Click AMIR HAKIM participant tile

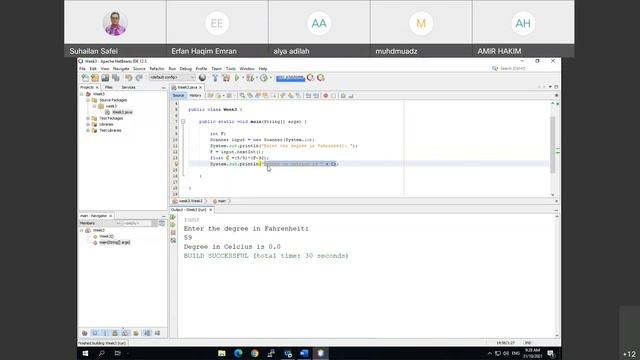[x=523, y=28]
